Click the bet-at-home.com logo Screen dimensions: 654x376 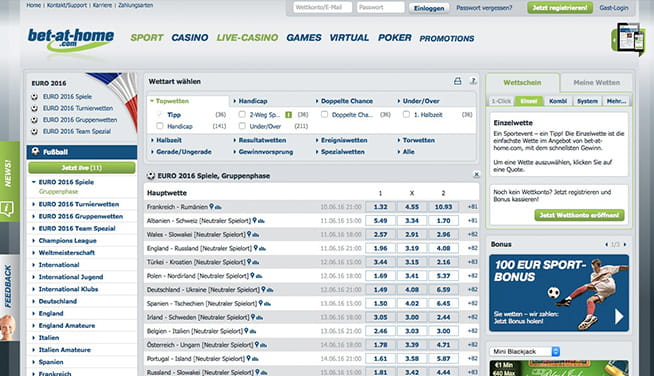click(70, 39)
